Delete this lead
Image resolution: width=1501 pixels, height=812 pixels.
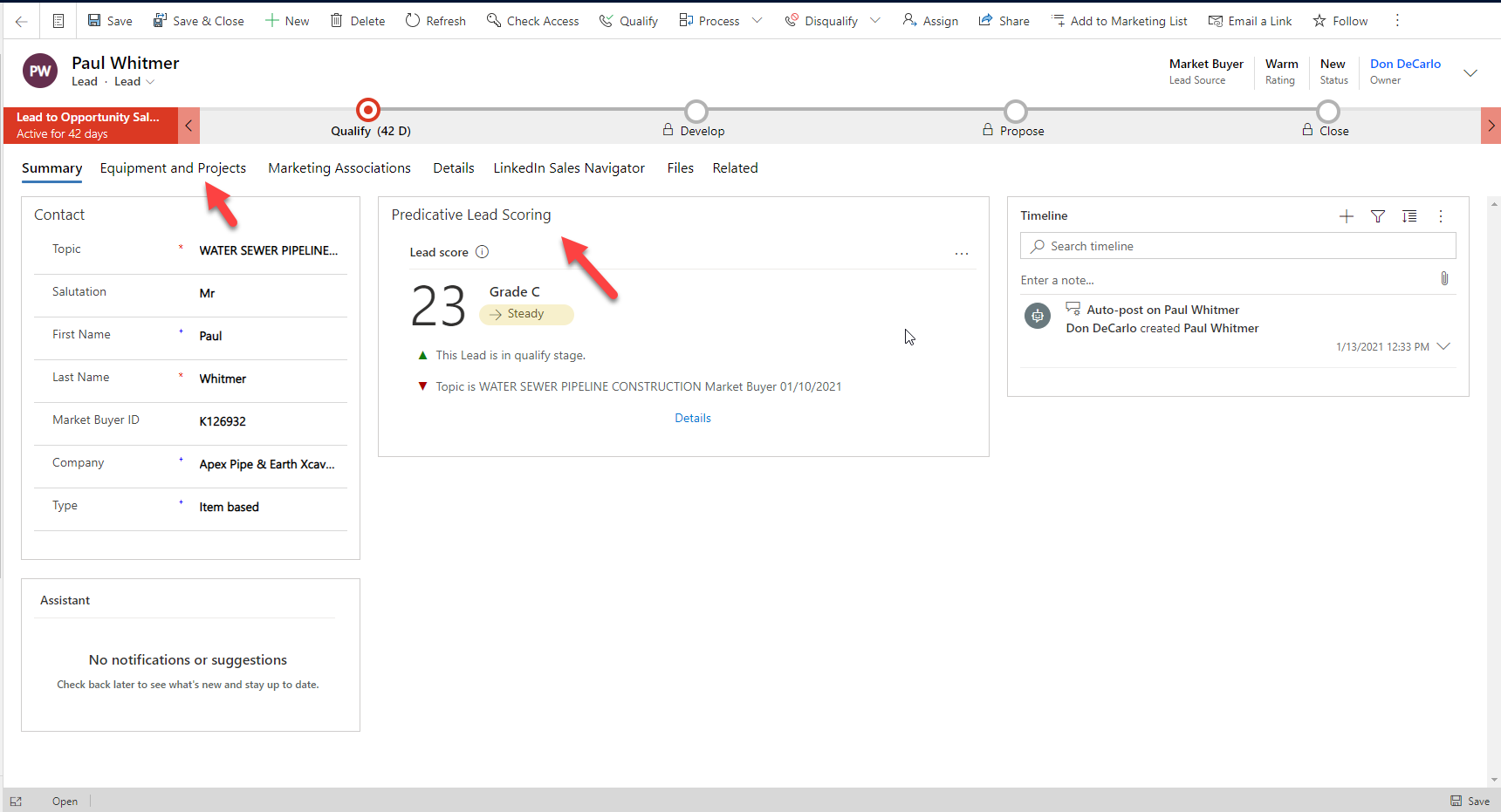[358, 21]
